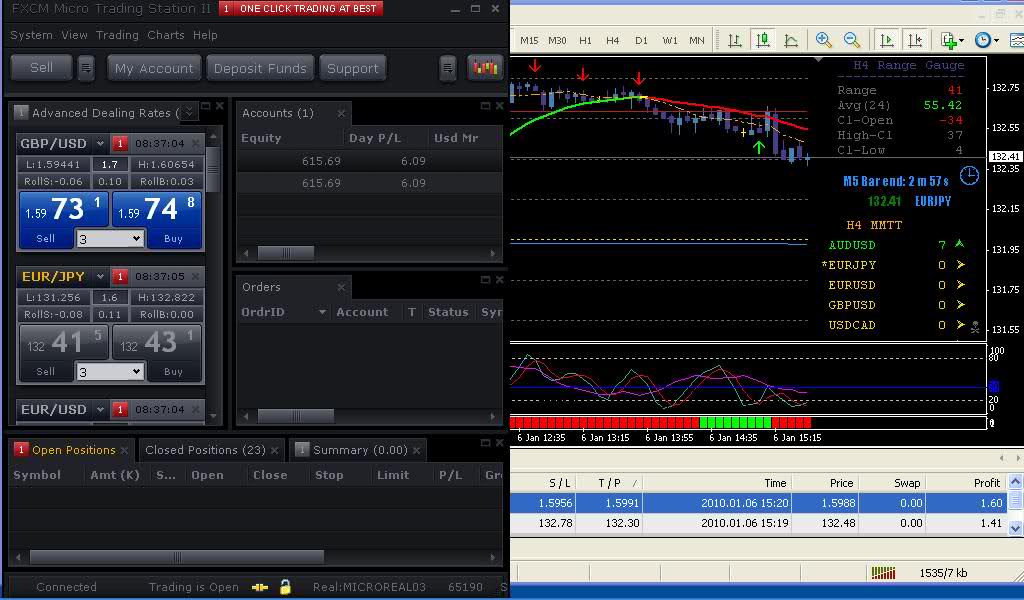1024x600 pixels.
Task: Click the GBP/USD Buy price button
Action: click(x=157, y=215)
